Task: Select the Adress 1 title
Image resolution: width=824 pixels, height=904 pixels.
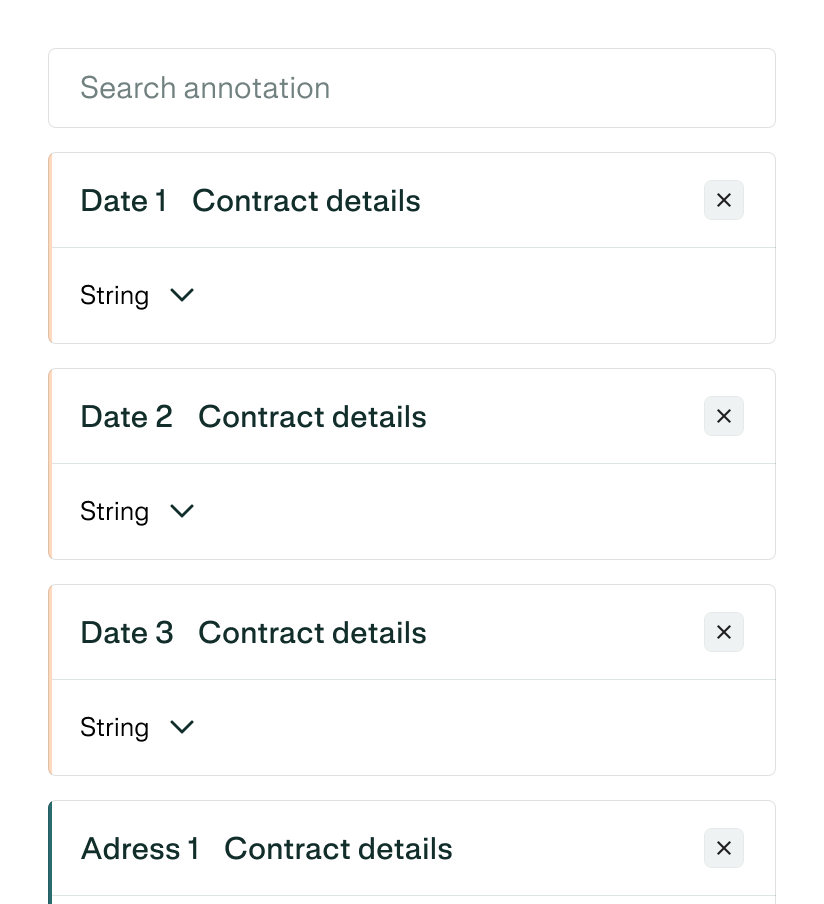Action: [139, 848]
